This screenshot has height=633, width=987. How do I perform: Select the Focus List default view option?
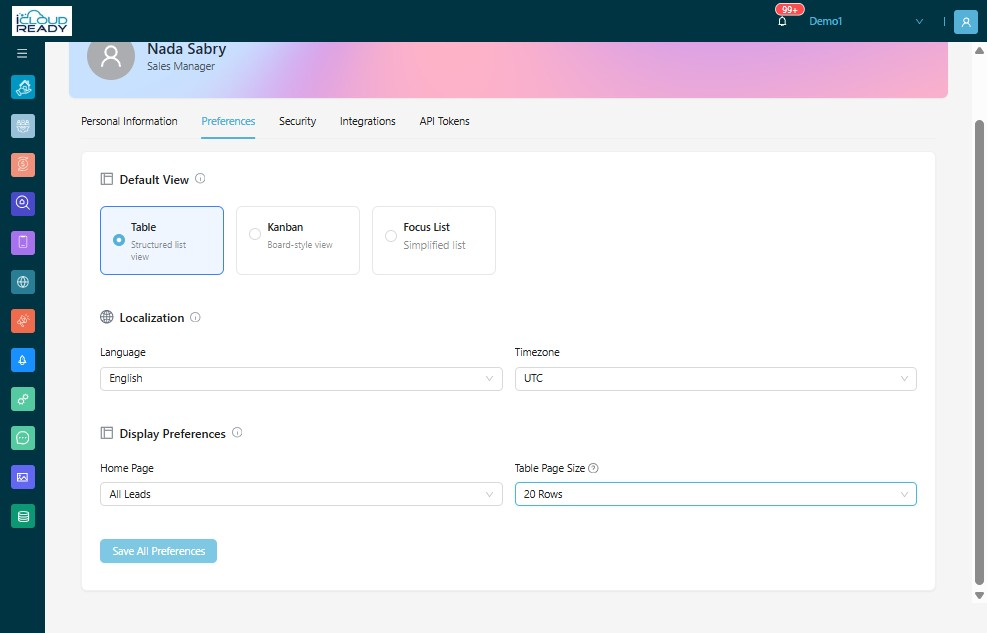[x=434, y=240]
